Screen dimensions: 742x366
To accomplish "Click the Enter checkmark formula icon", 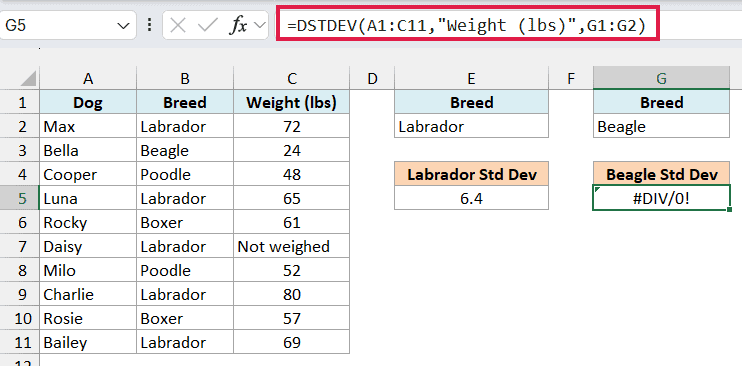I will point(207,26).
